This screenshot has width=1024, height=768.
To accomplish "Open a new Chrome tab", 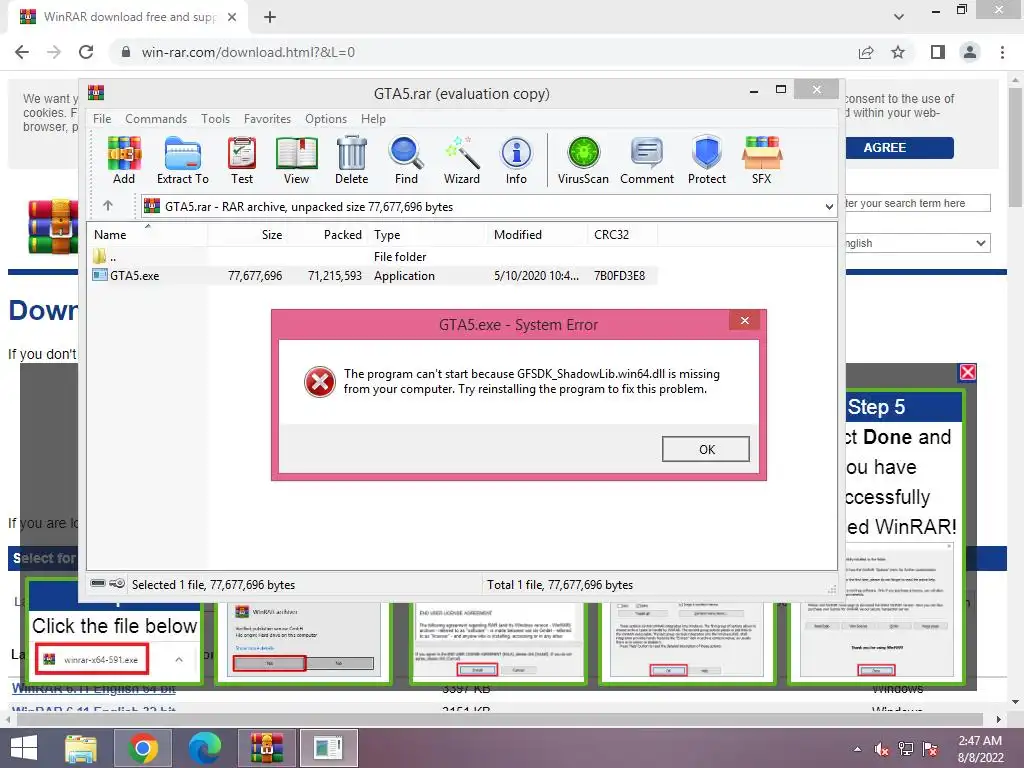I will (270, 17).
